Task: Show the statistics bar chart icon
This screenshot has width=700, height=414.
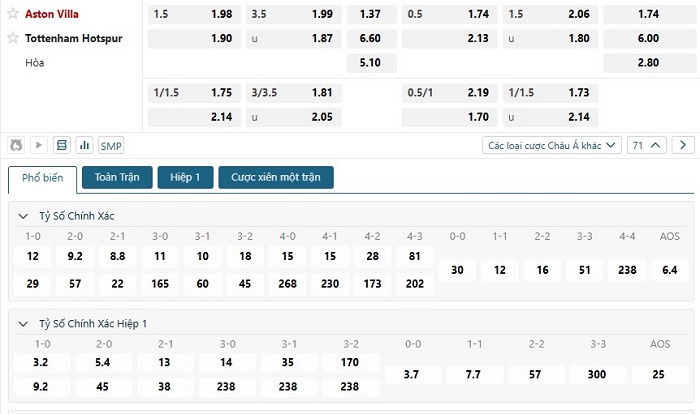Action: tap(84, 145)
